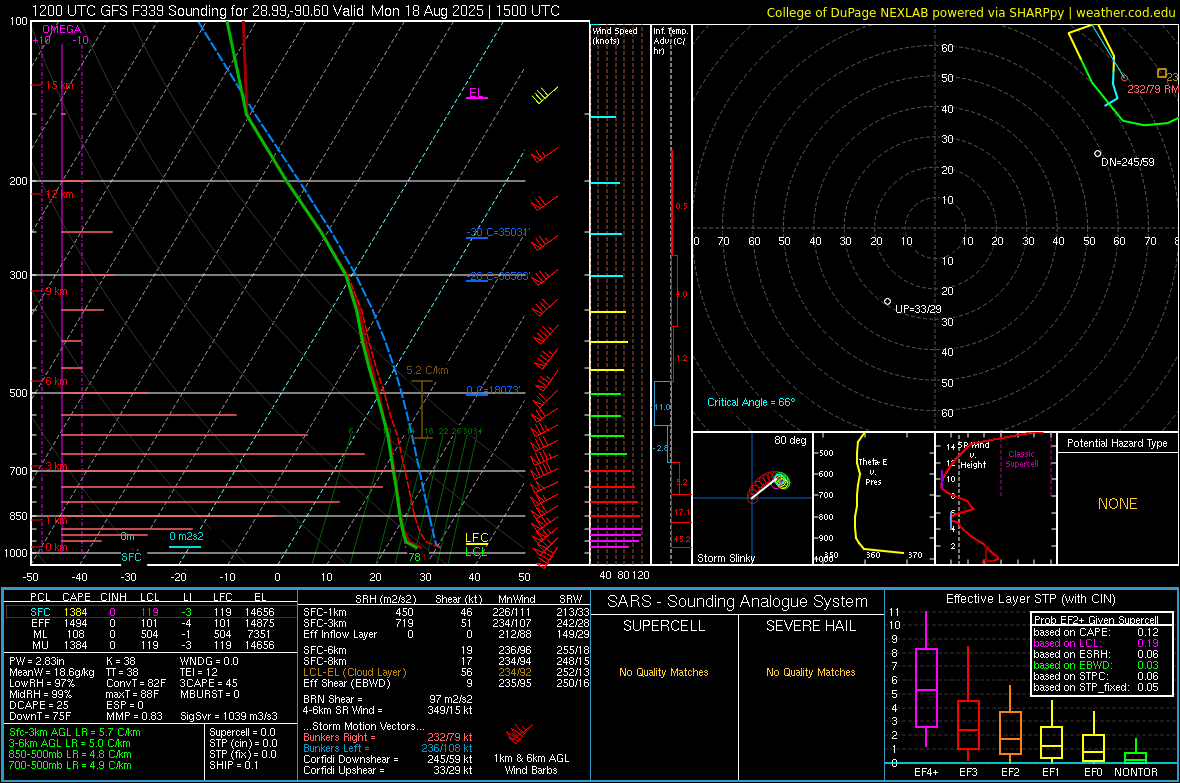Click the Bunkers Right = 232/79 kt line
This screenshot has width=1180, height=783.
click(x=388, y=737)
